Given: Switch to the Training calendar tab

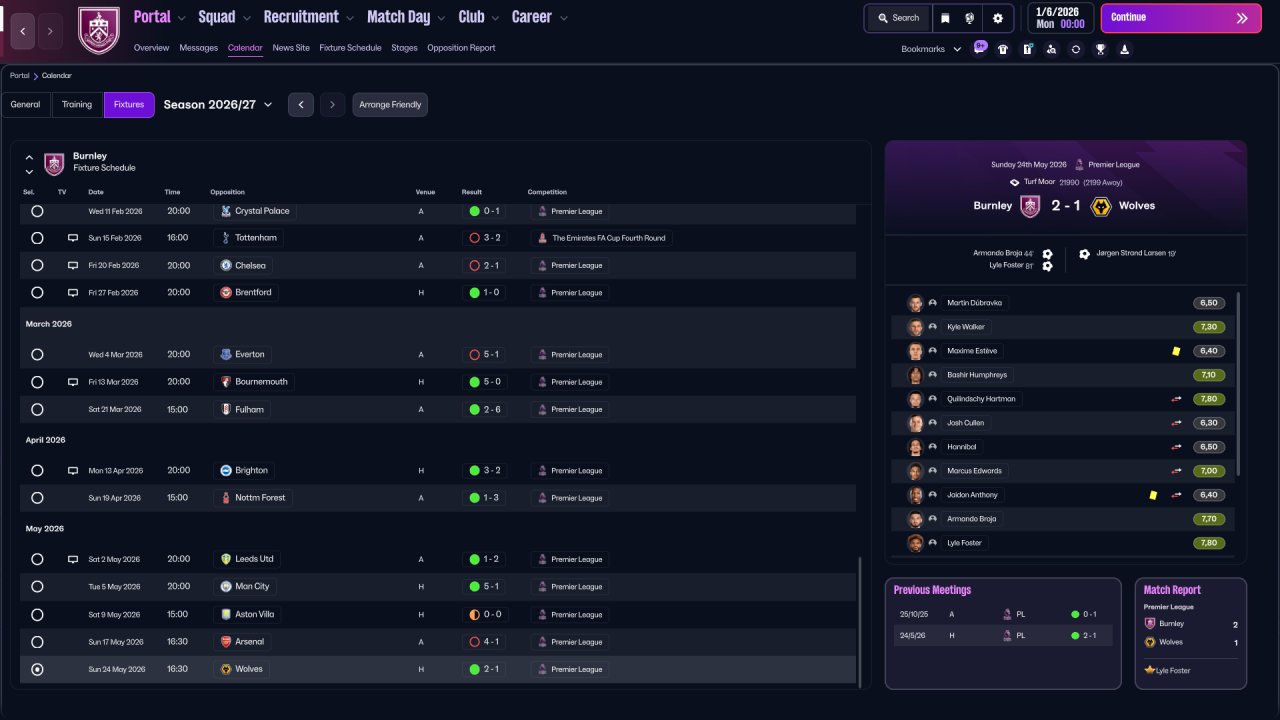Looking at the screenshot, I should coord(77,105).
